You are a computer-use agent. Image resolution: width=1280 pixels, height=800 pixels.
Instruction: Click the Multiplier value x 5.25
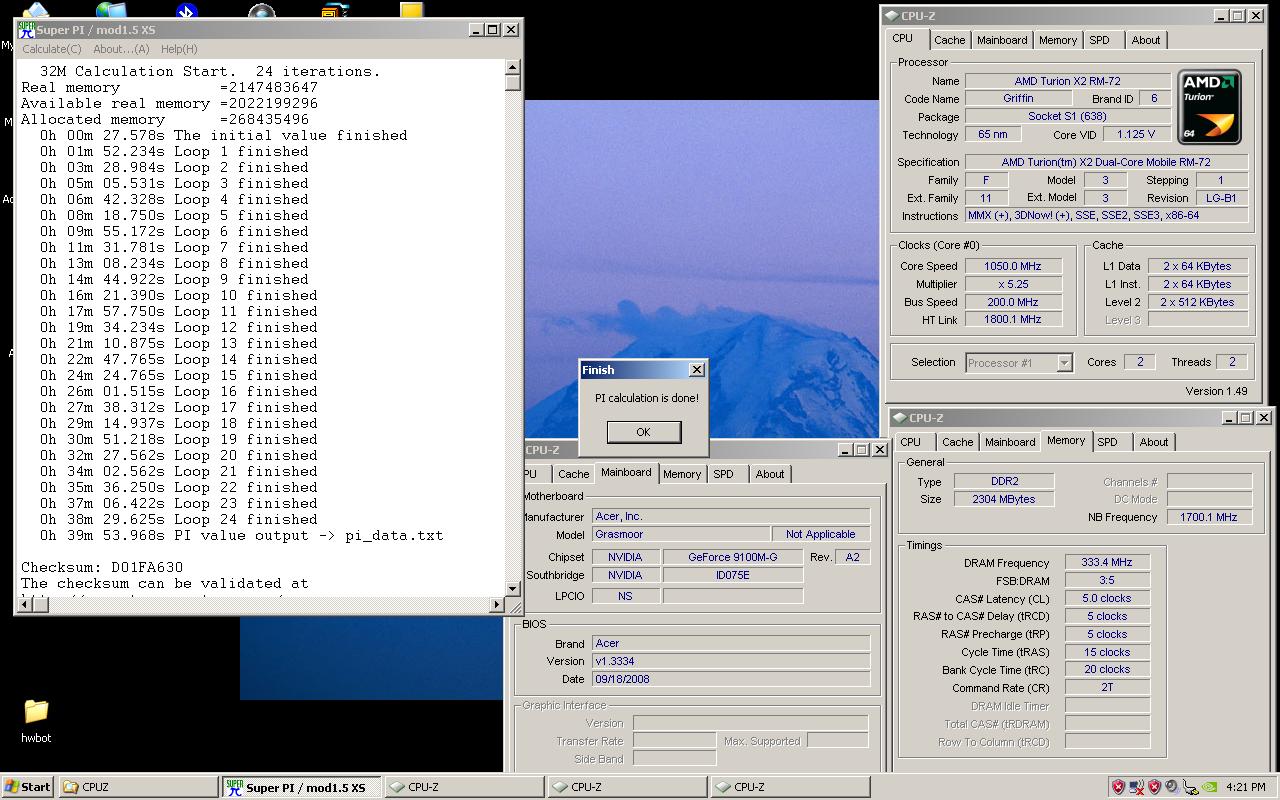(x=1013, y=284)
